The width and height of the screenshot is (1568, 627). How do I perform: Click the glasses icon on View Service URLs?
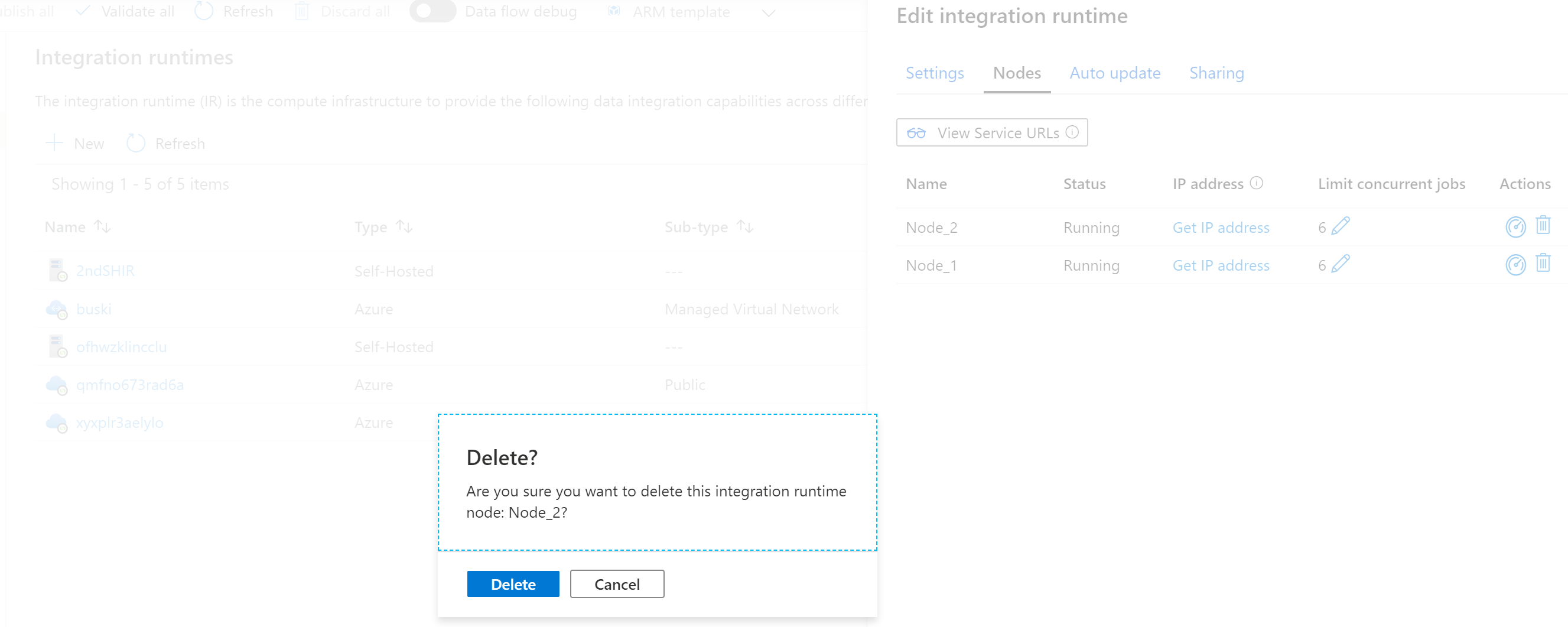point(917,132)
